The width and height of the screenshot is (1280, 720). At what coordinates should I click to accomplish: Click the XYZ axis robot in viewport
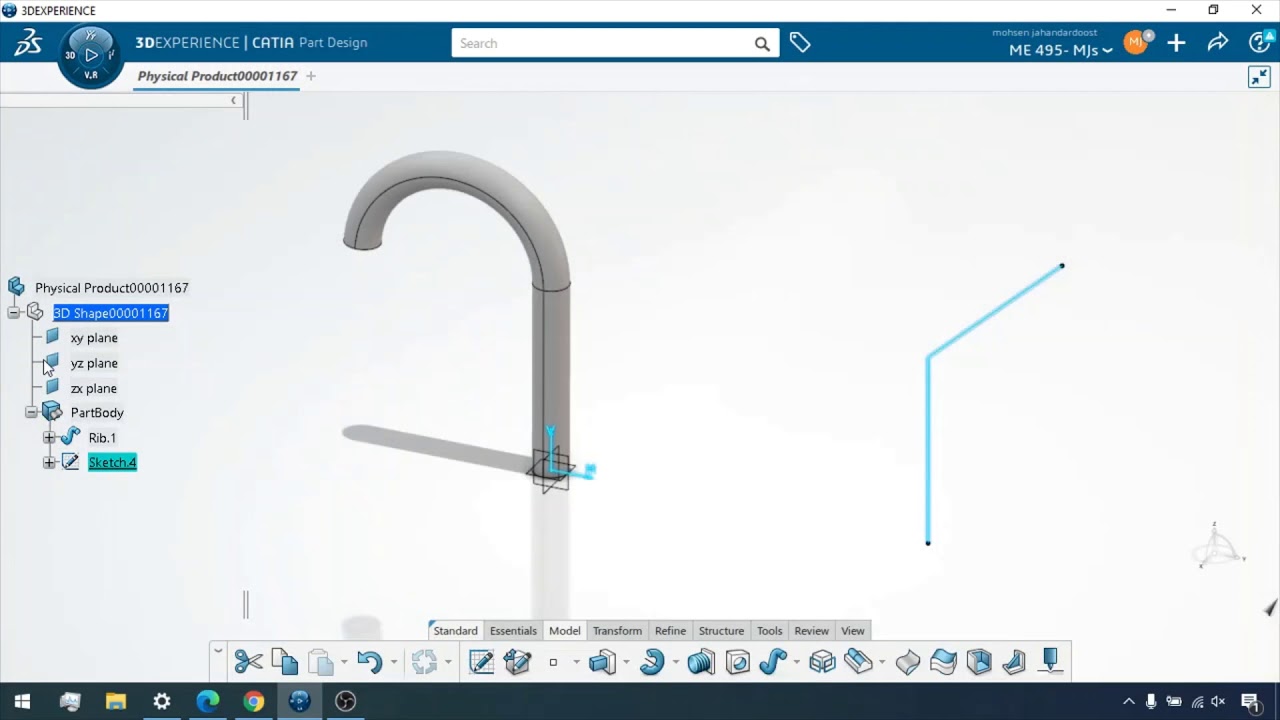click(x=1218, y=546)
